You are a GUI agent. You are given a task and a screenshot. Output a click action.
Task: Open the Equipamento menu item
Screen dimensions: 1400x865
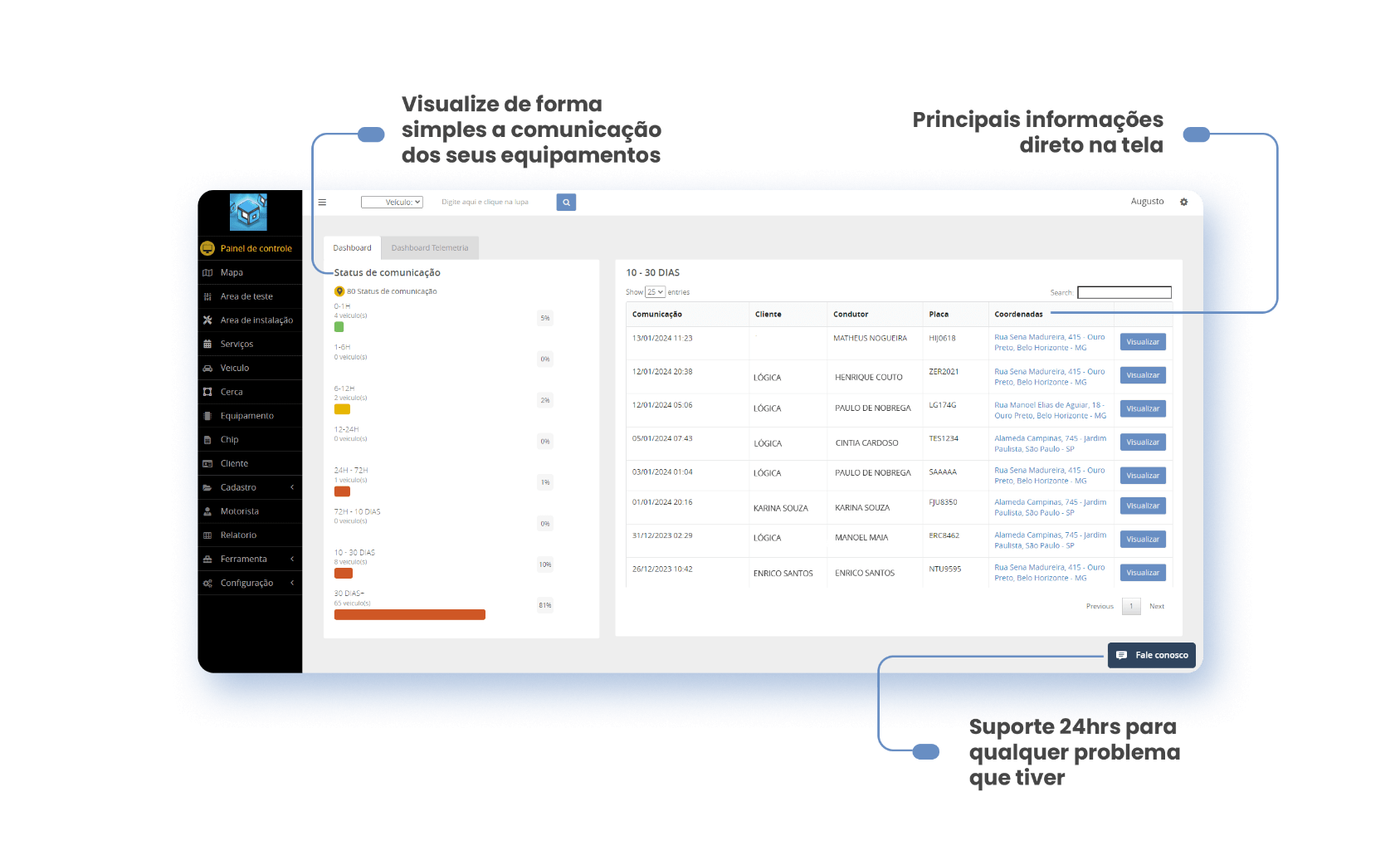click(250, 416)
